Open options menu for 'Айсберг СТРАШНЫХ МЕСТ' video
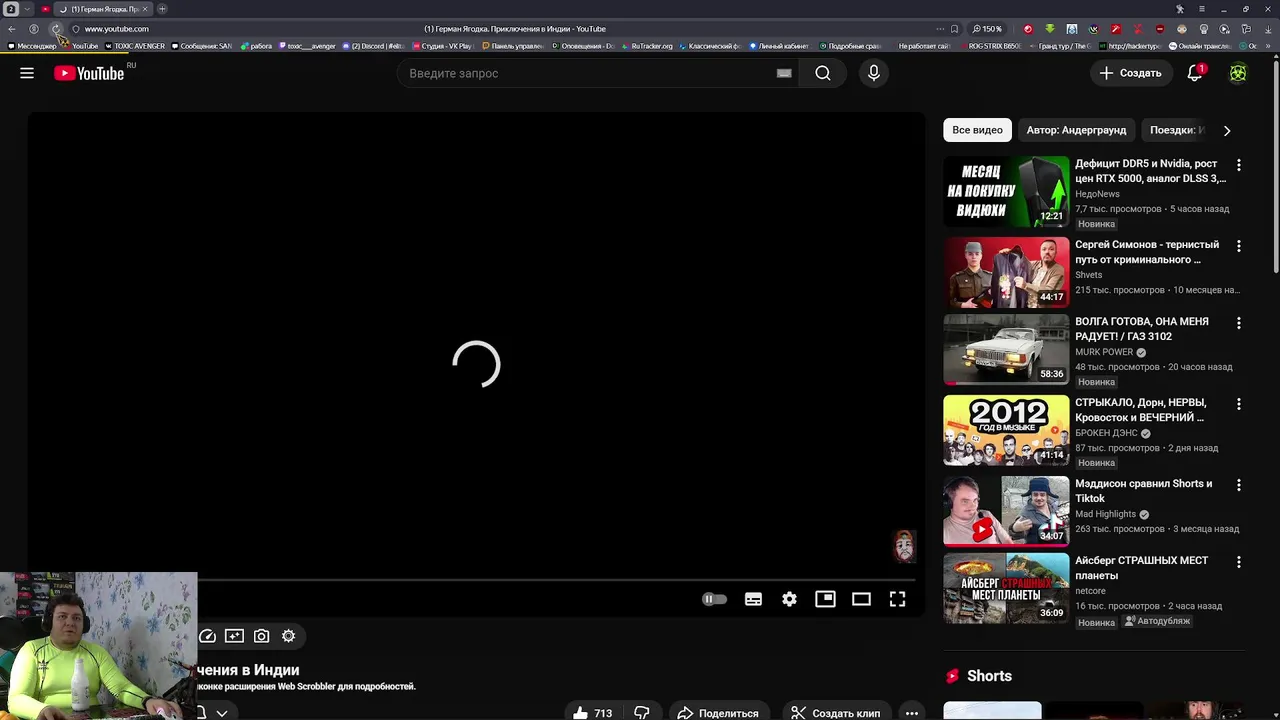 [x=1238, y=562]
